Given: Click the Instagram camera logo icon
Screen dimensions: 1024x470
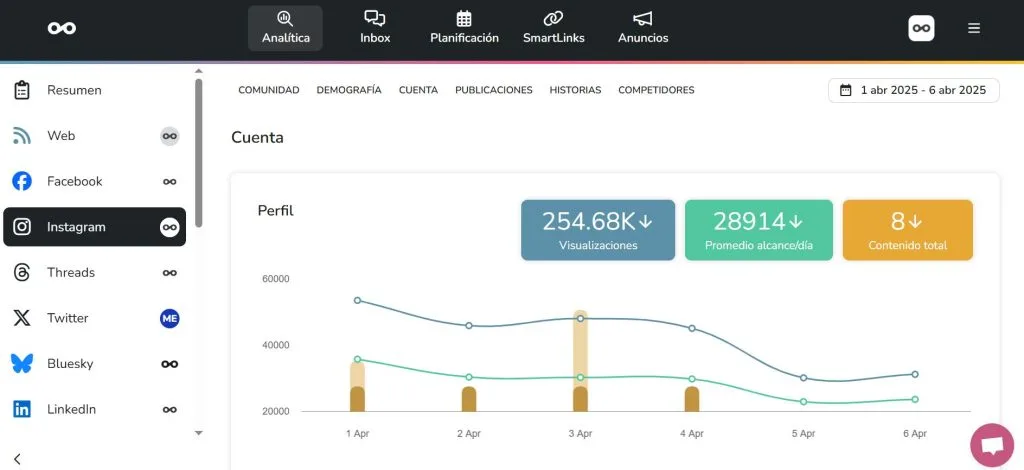Looking at the screenshot, I should (22, 227).
